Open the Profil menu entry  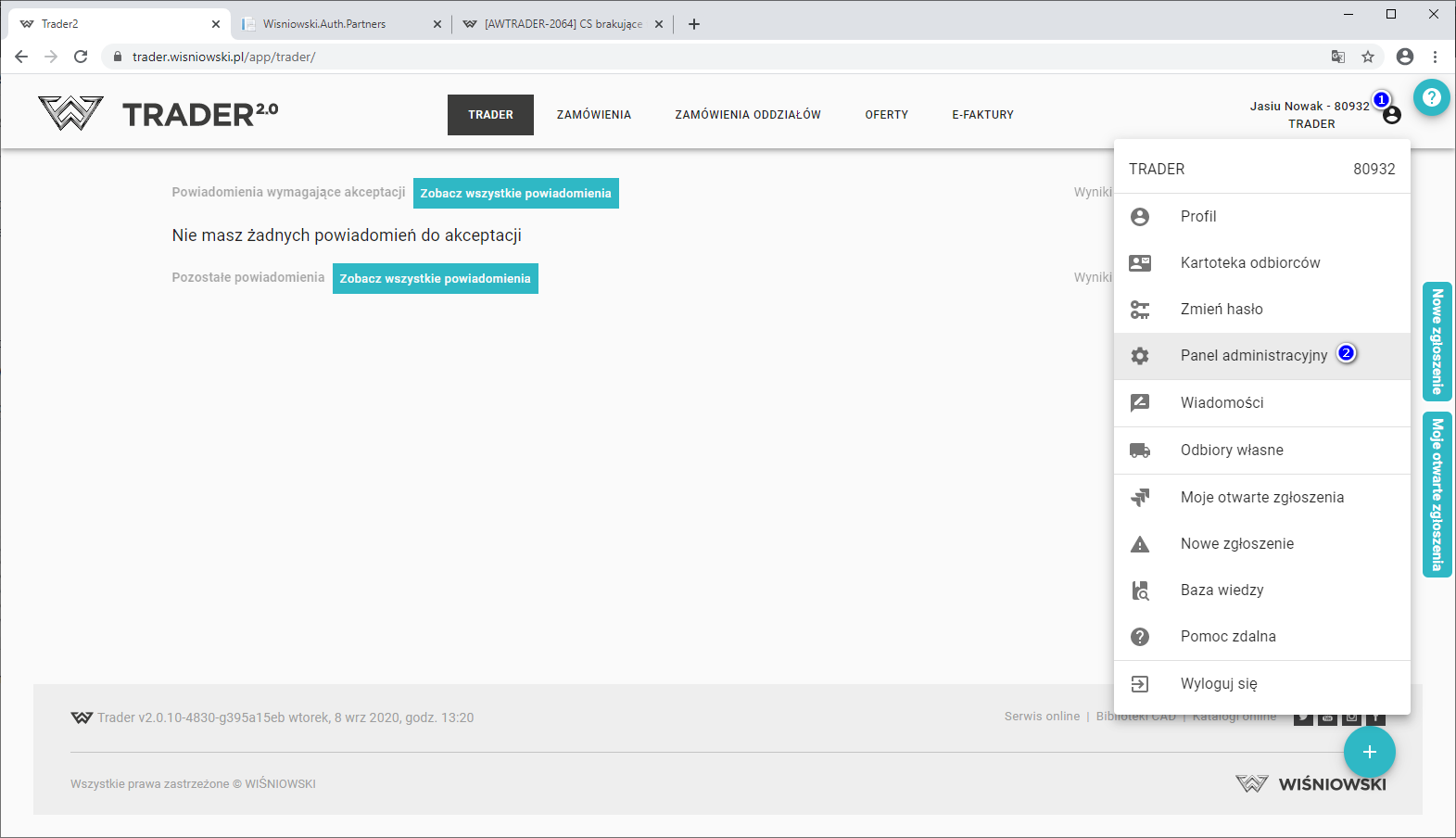1197,217
